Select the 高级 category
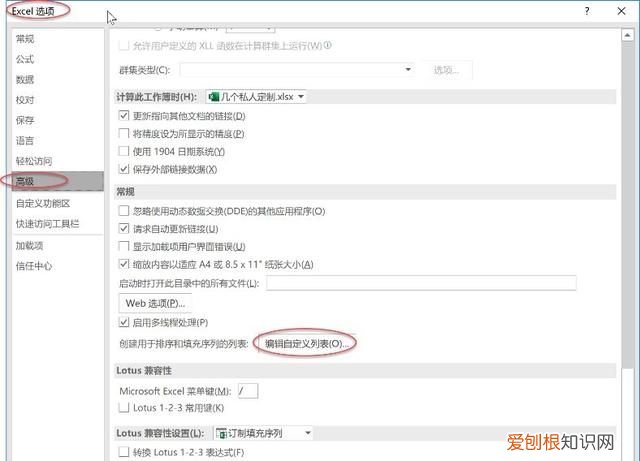 pyautogui.click(x=58, y=181)
